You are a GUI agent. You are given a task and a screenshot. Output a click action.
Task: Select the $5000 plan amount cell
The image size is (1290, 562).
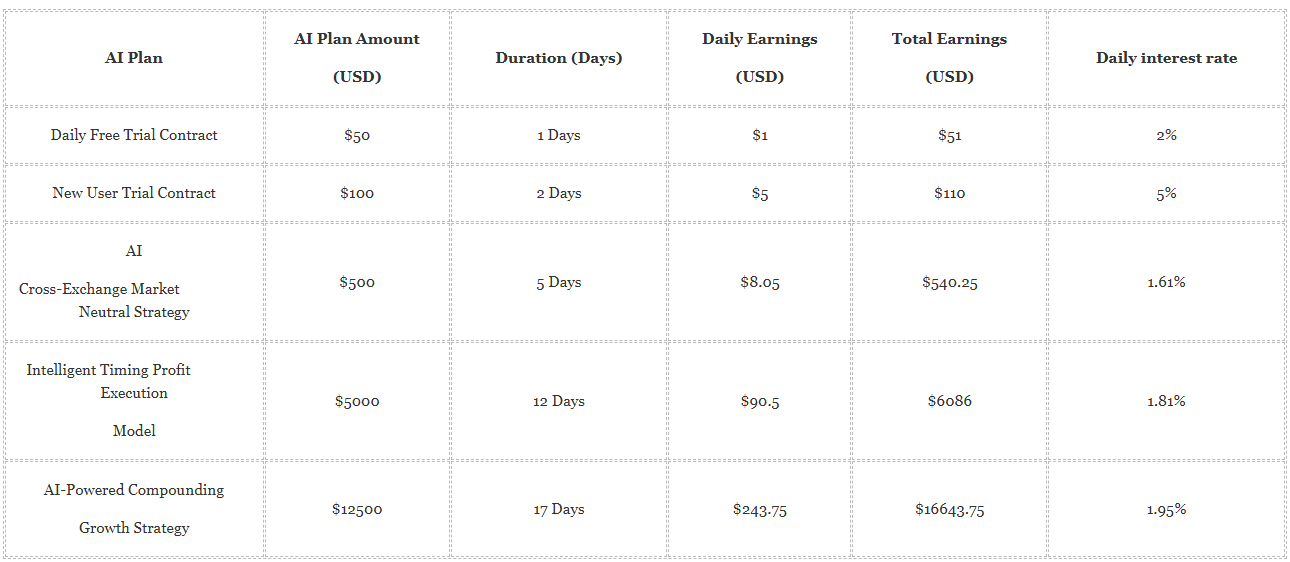pos(357,401)
